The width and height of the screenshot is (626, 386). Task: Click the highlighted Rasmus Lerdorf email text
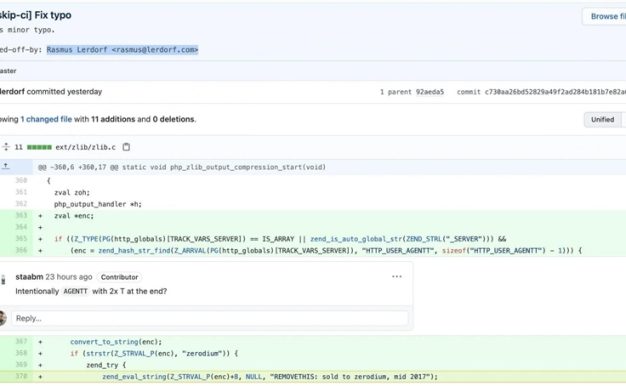[122, 50]
